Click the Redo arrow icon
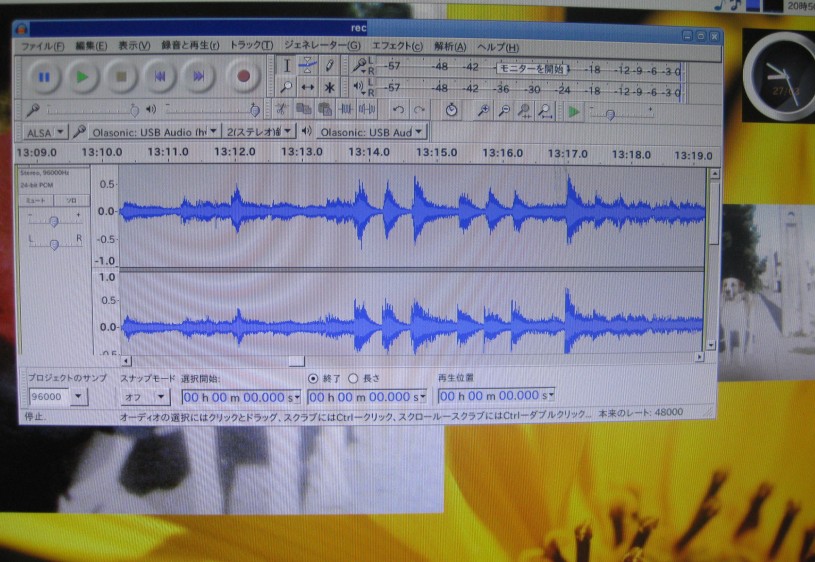 (419, 110)
